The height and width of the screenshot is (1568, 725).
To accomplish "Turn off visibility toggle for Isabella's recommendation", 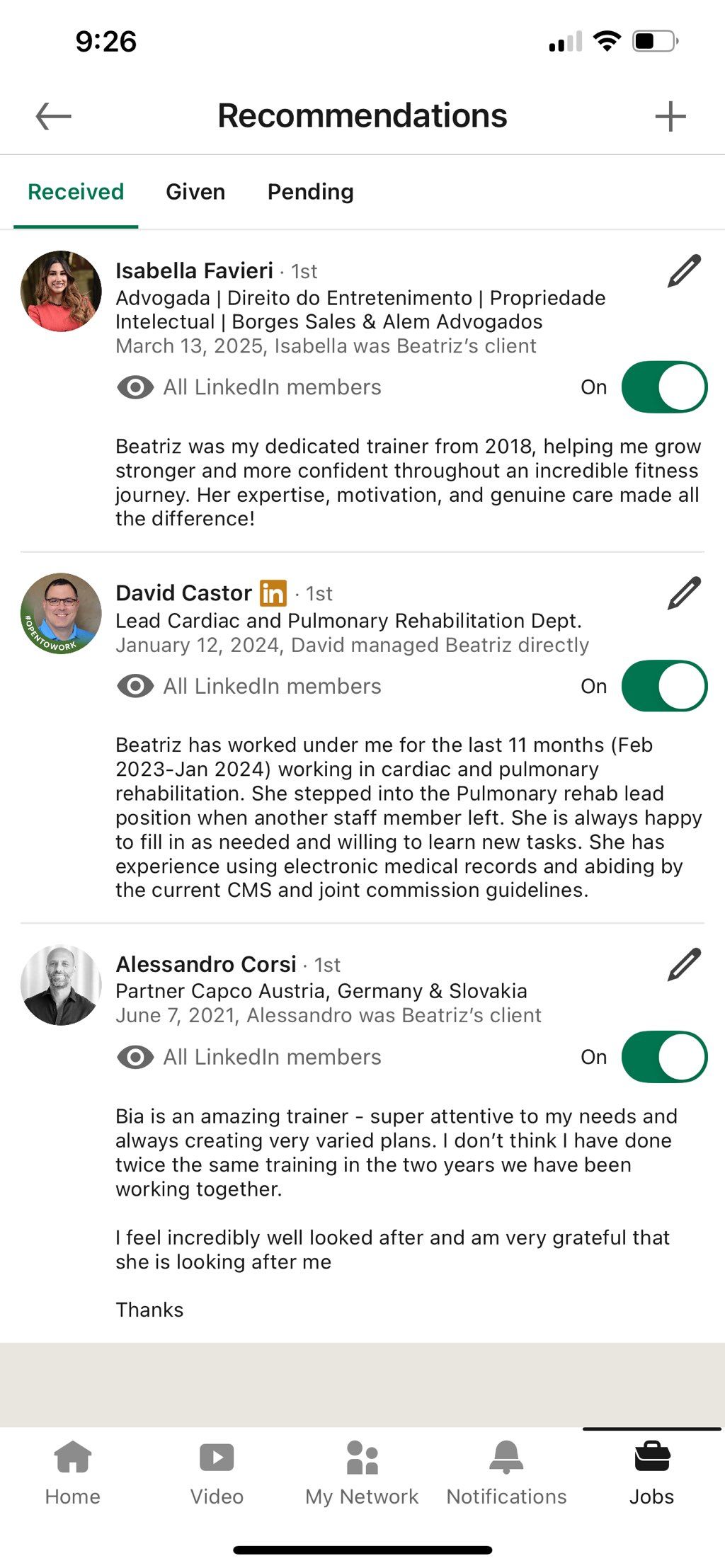I will pos(664,387).
